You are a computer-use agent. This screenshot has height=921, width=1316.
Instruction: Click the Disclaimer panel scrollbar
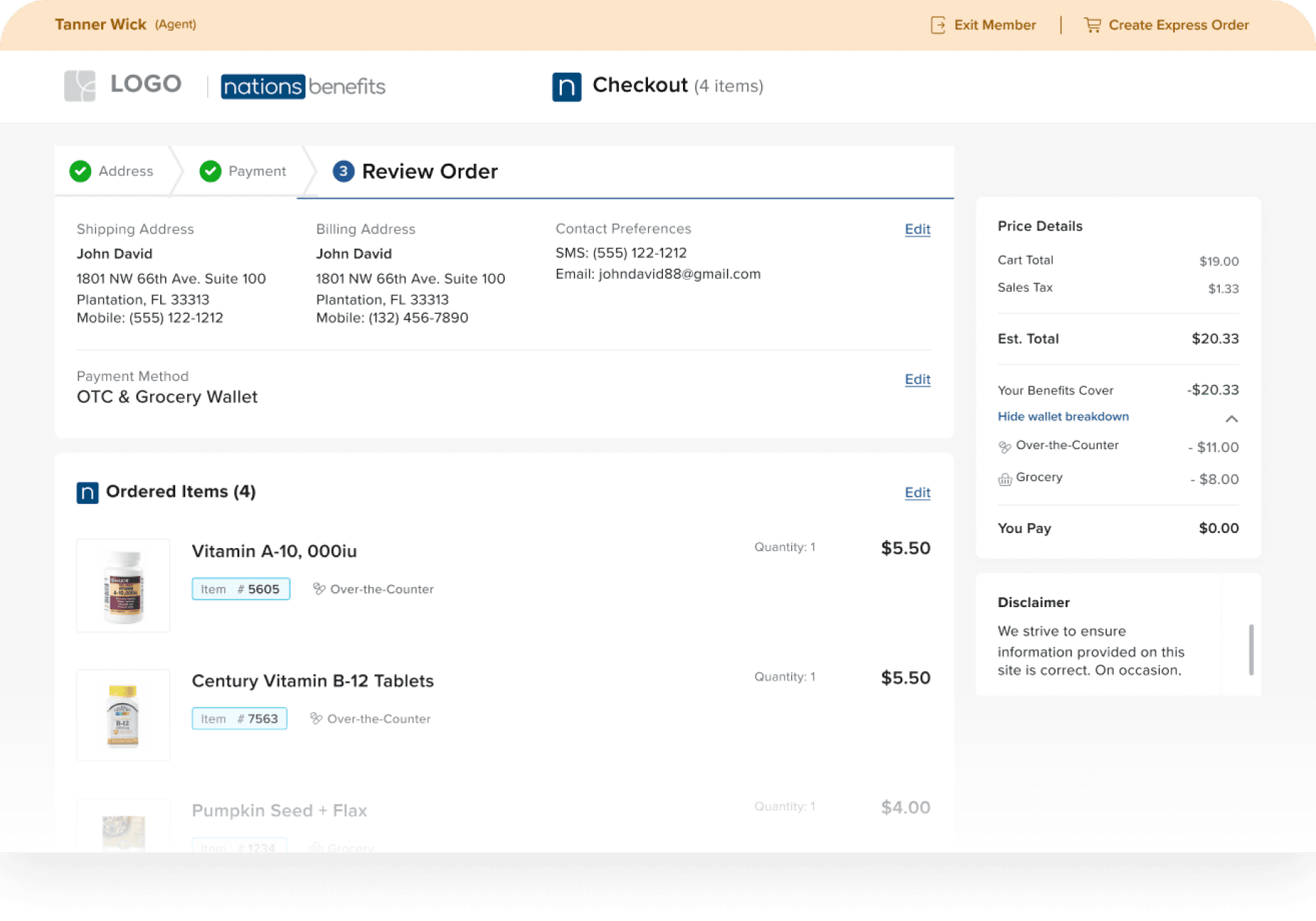tap(1251, 649)
